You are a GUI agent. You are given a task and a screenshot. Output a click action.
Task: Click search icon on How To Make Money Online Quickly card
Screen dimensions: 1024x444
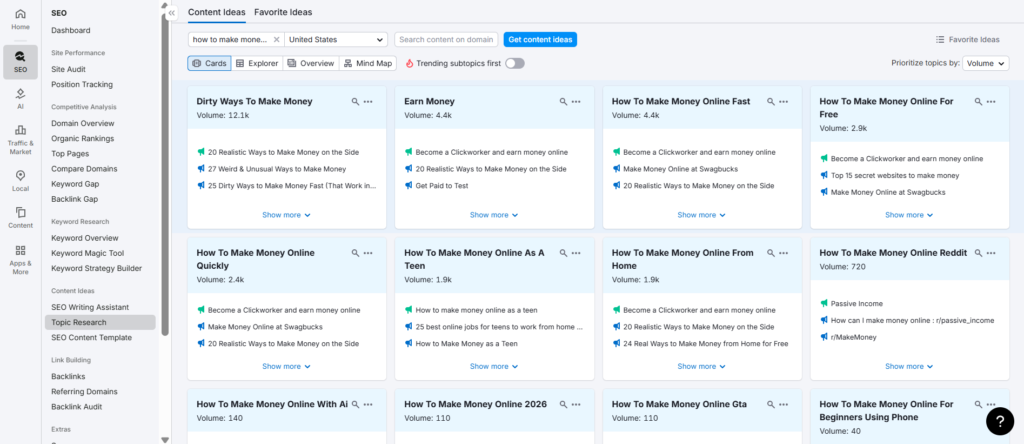click(x=355, y=253)
